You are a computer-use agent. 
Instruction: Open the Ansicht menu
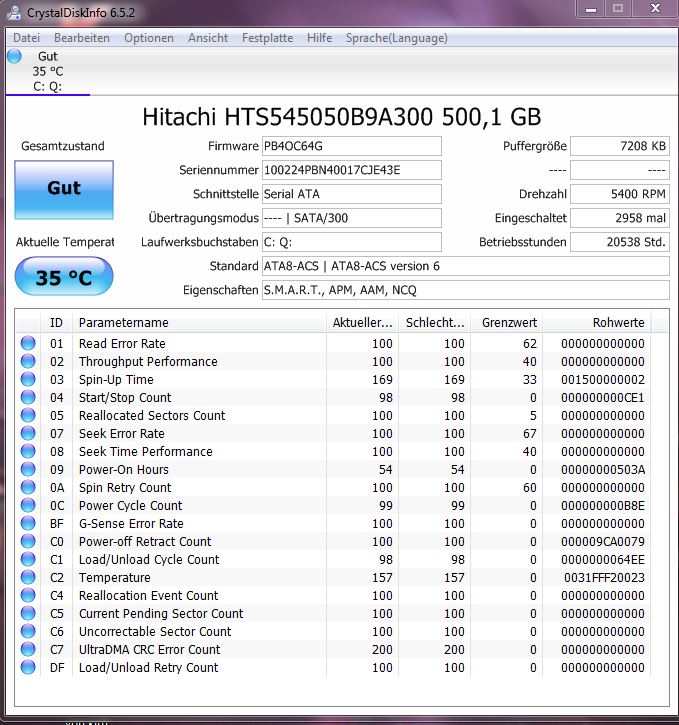coord(208,38)
